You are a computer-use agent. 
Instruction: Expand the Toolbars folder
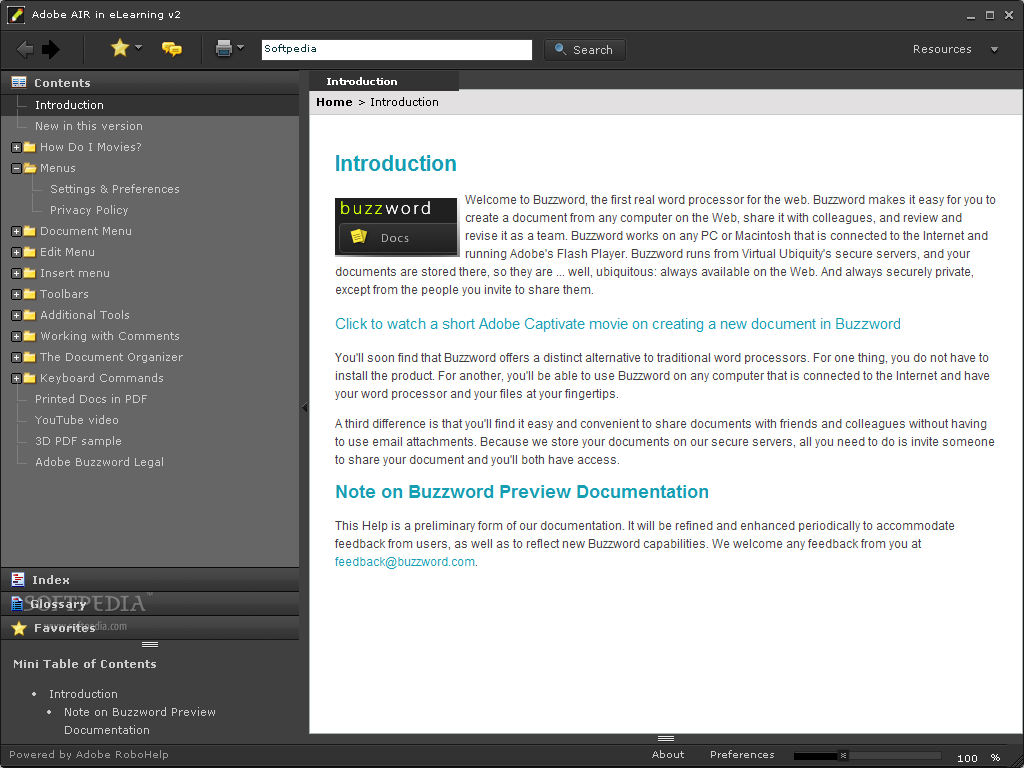16,295
